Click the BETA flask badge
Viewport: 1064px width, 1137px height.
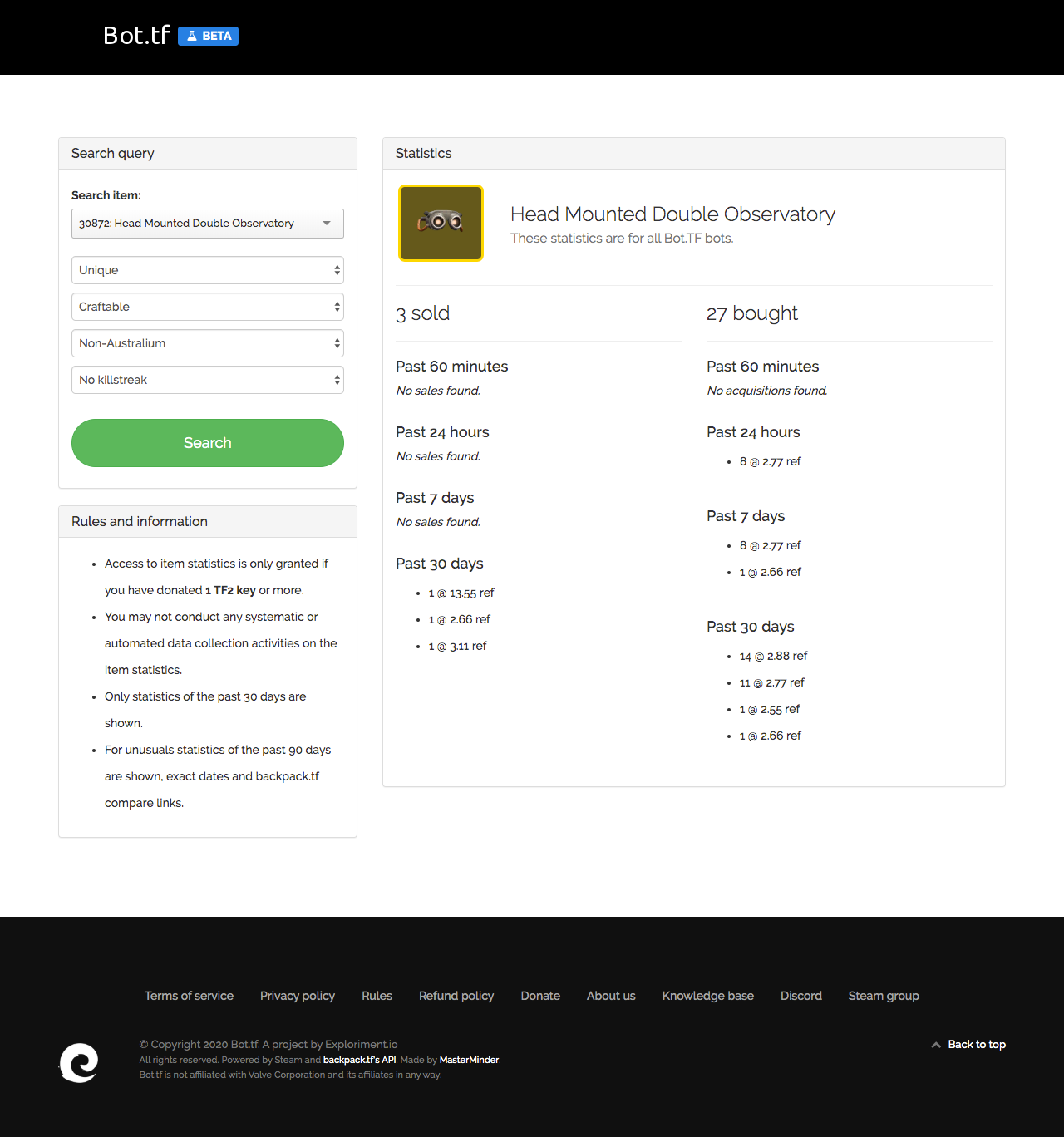coord(208,36)
